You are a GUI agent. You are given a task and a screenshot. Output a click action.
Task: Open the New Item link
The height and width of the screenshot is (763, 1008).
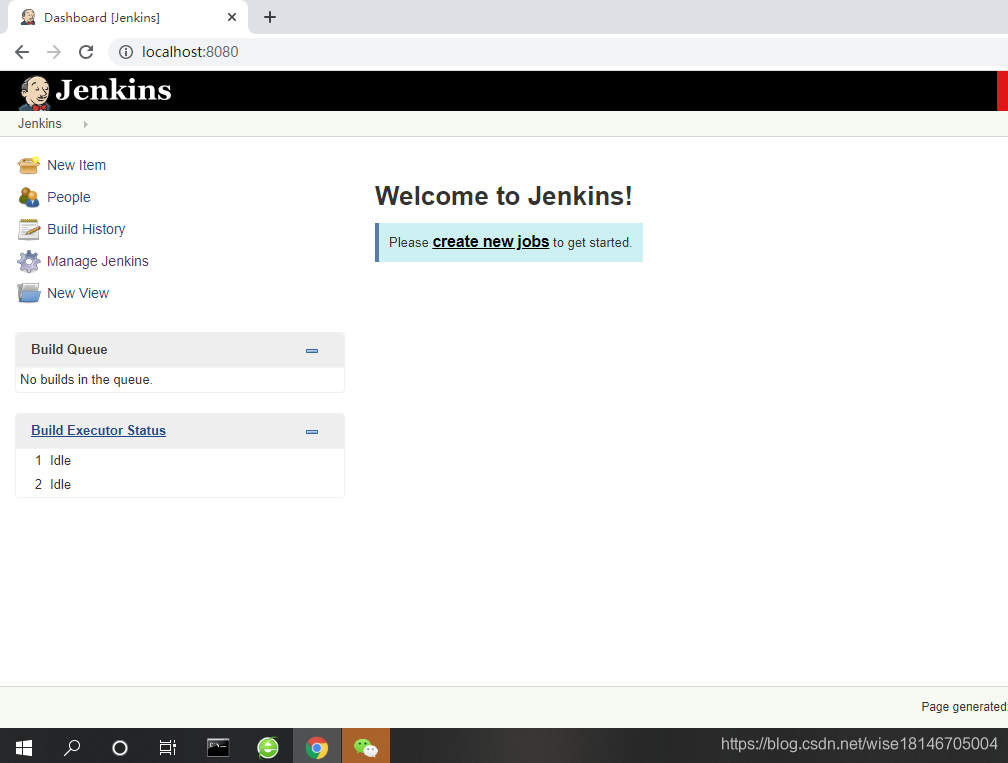click(76, 165)
